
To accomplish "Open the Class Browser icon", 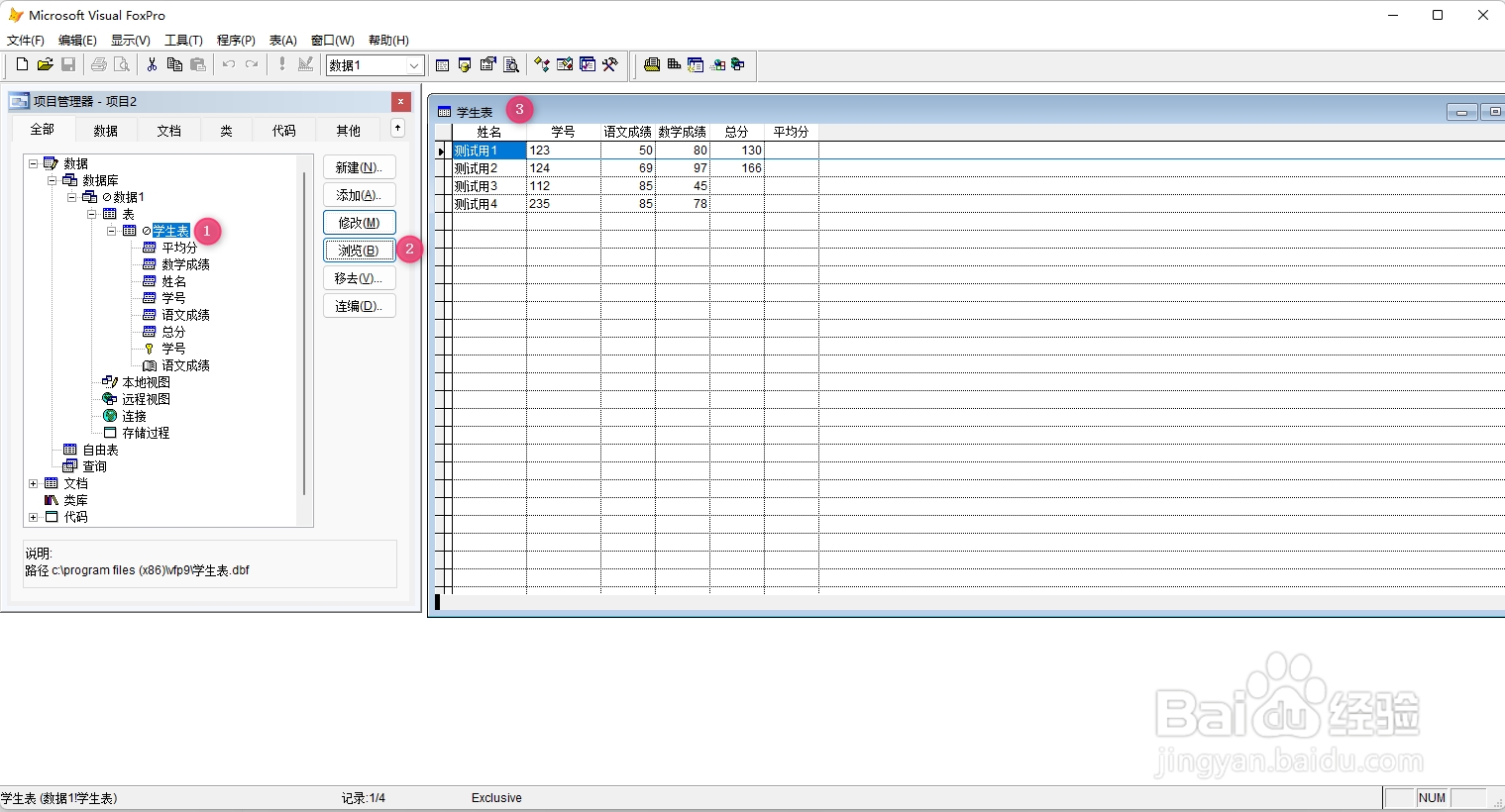I will 542,64.
